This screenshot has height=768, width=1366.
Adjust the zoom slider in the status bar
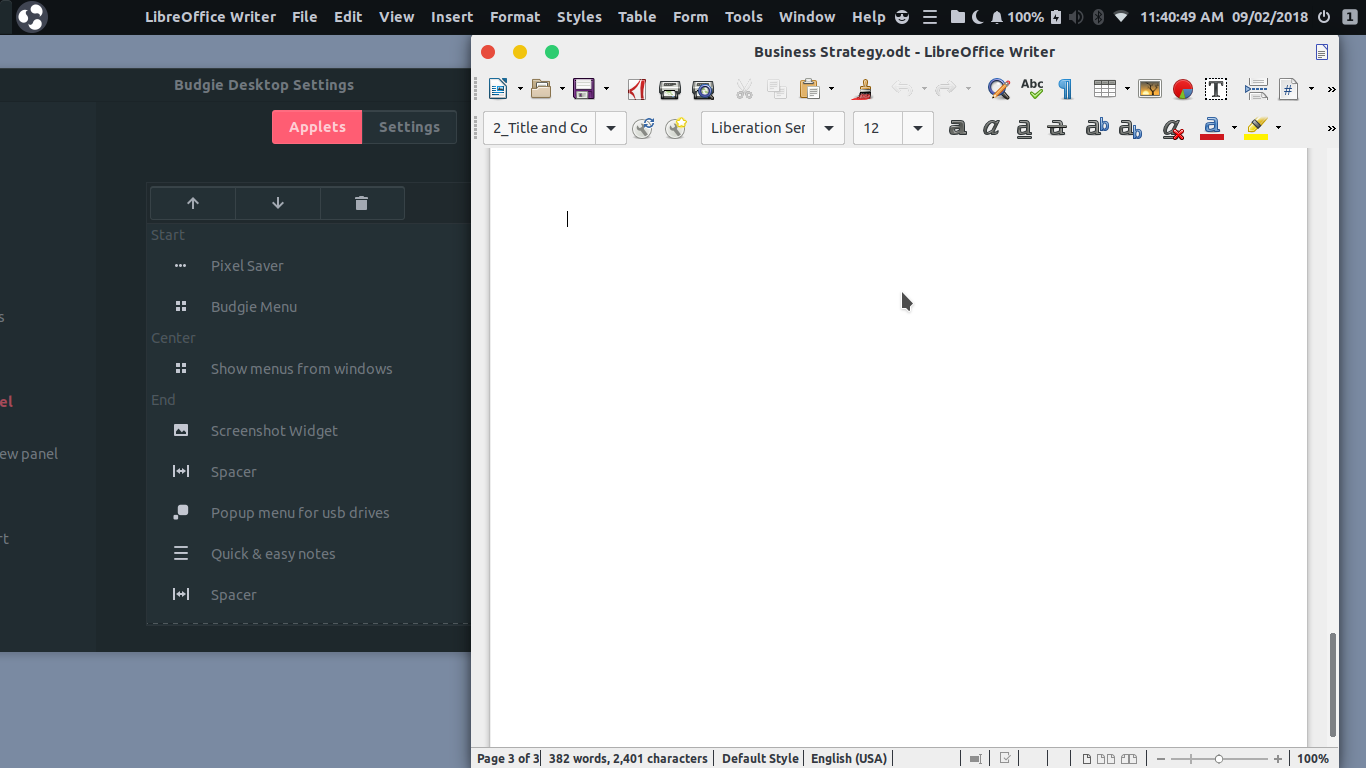point(1217,758)
